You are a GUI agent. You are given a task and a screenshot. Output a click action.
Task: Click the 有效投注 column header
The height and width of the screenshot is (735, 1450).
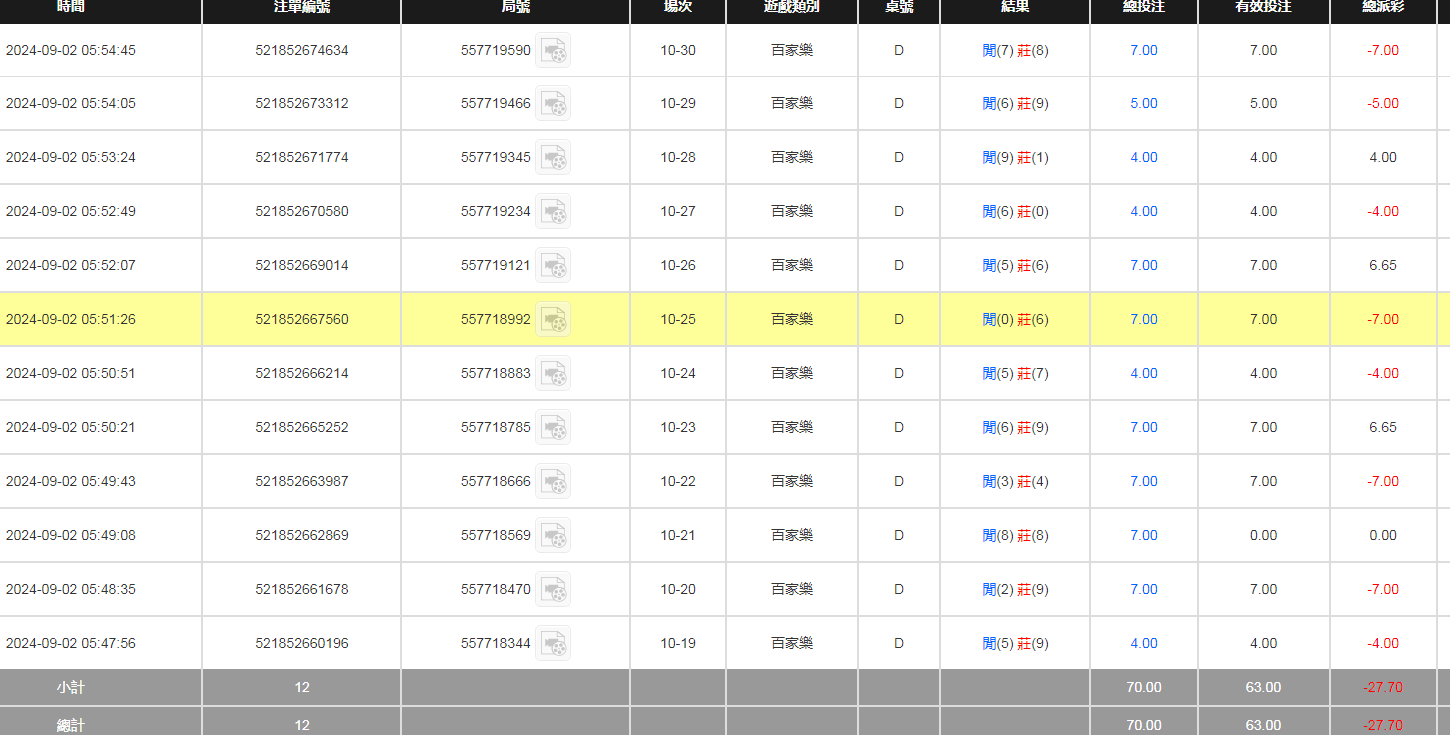tap(1263, 8)
